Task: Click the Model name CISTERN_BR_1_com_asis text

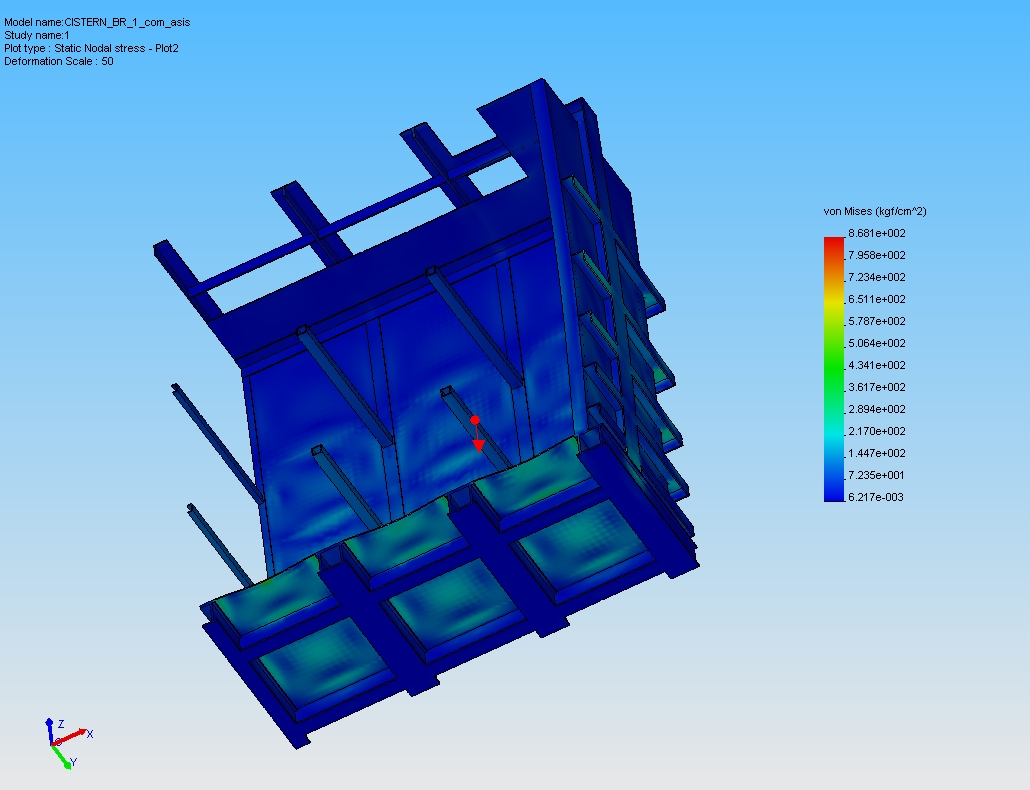Action: tap(97, 22)
